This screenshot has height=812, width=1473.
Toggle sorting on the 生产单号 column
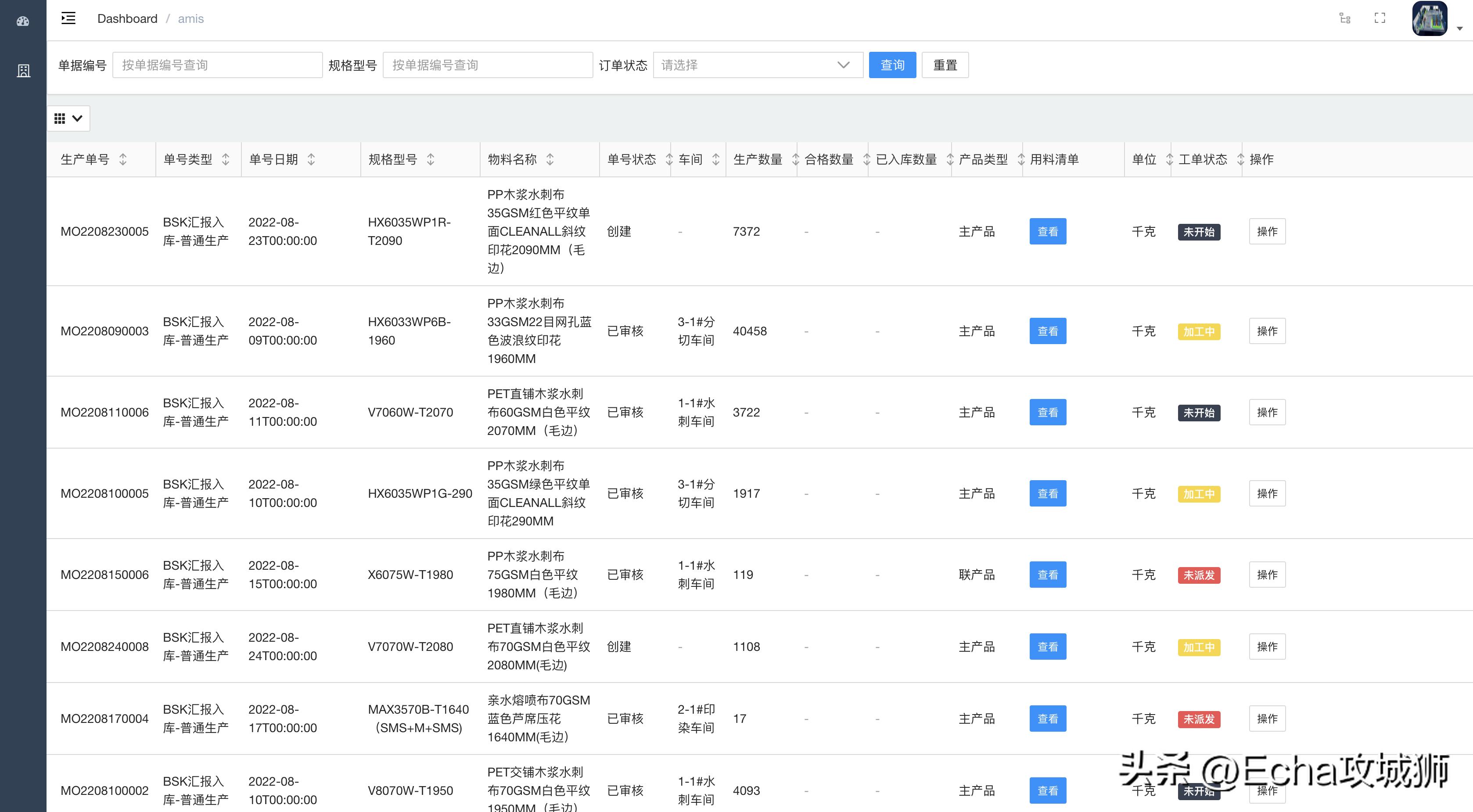pos(122,159)
